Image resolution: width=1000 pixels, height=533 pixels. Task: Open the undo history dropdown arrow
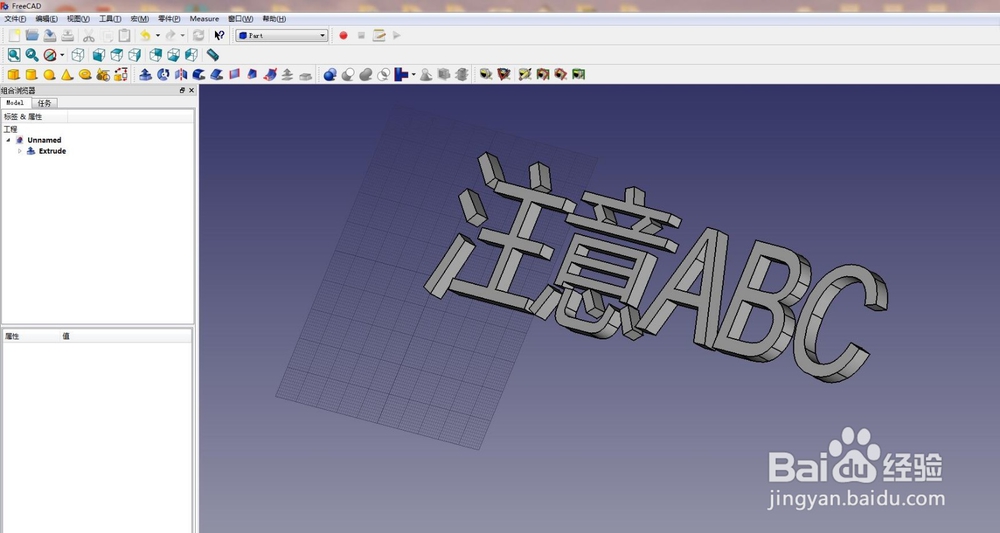tap(158, 36)
